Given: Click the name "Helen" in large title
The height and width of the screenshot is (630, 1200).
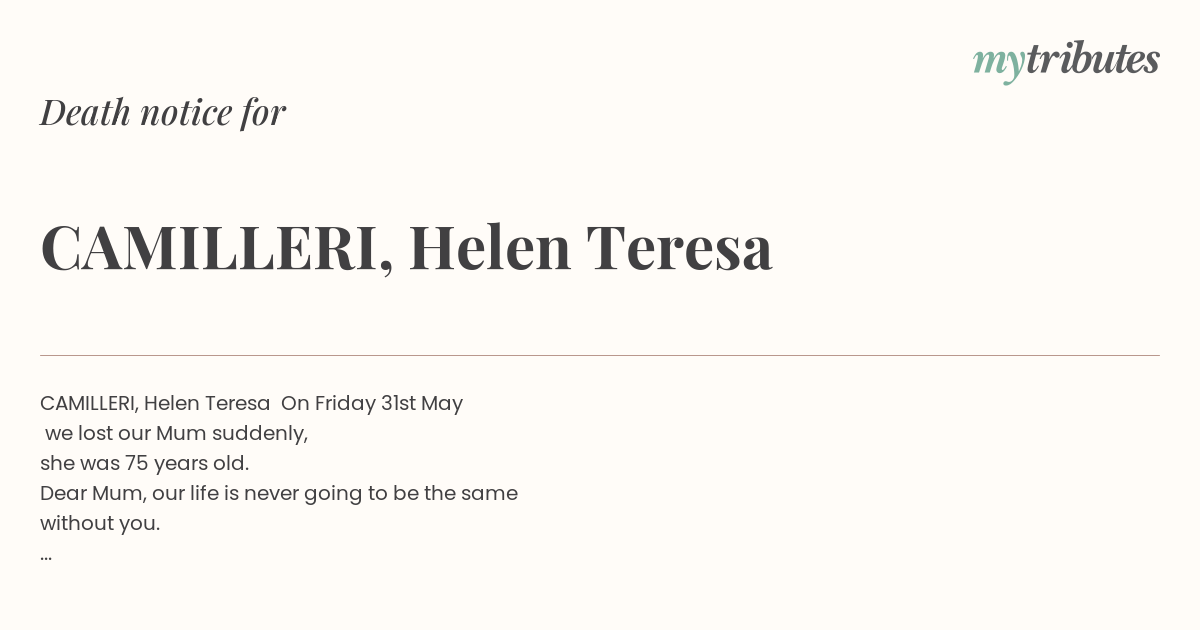Looking at the screenshot, I should point(490,248).
